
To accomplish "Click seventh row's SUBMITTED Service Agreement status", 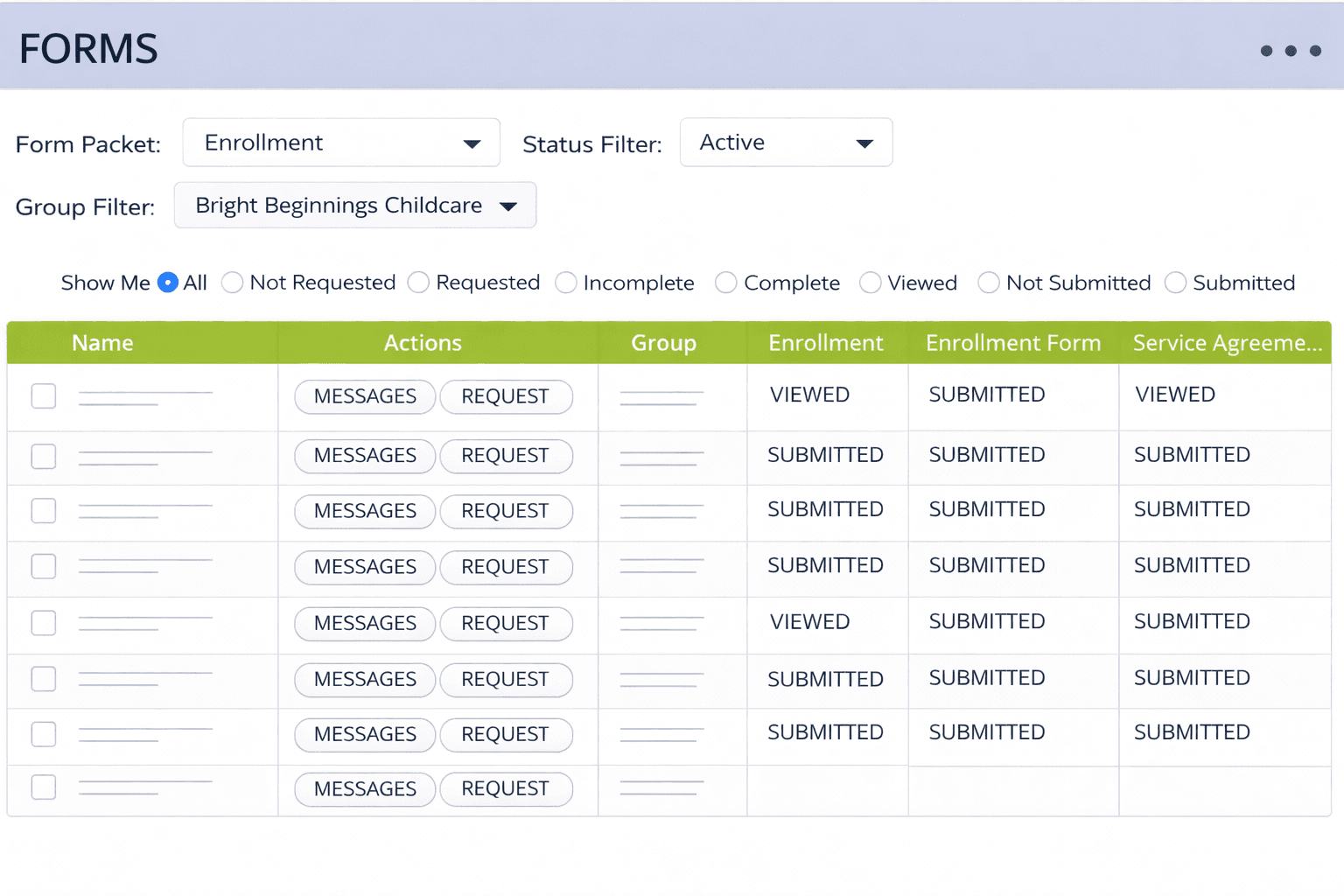I will 1192,732.
